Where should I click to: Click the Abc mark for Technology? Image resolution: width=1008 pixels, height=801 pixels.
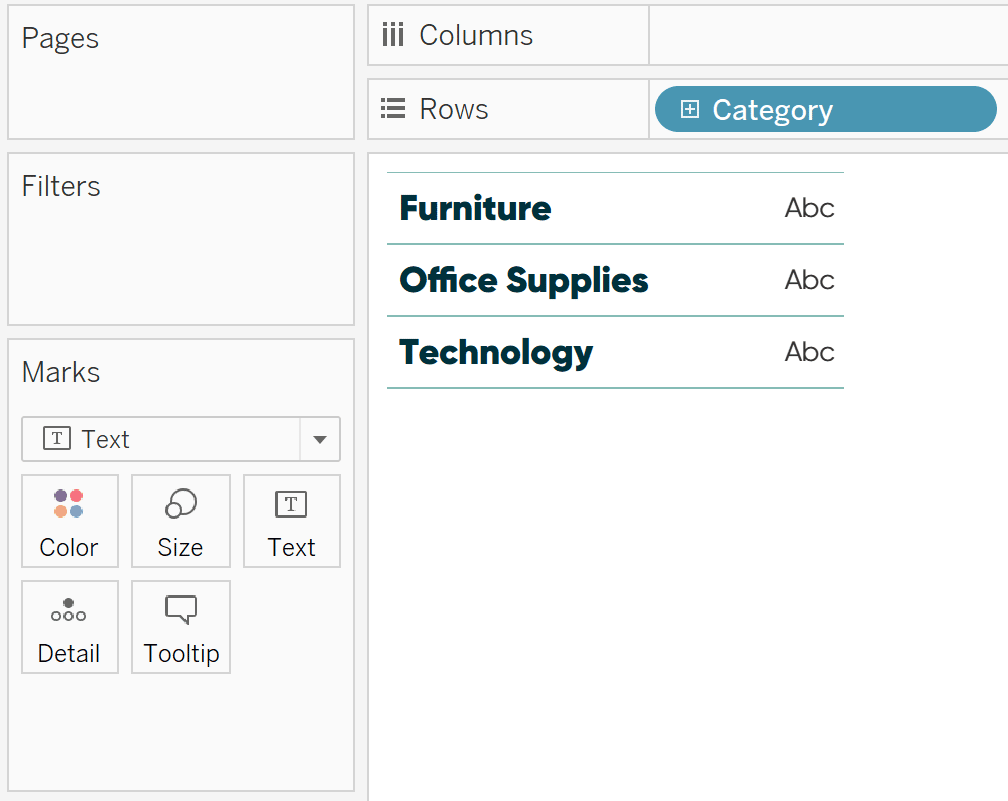(x=809, y=352)
